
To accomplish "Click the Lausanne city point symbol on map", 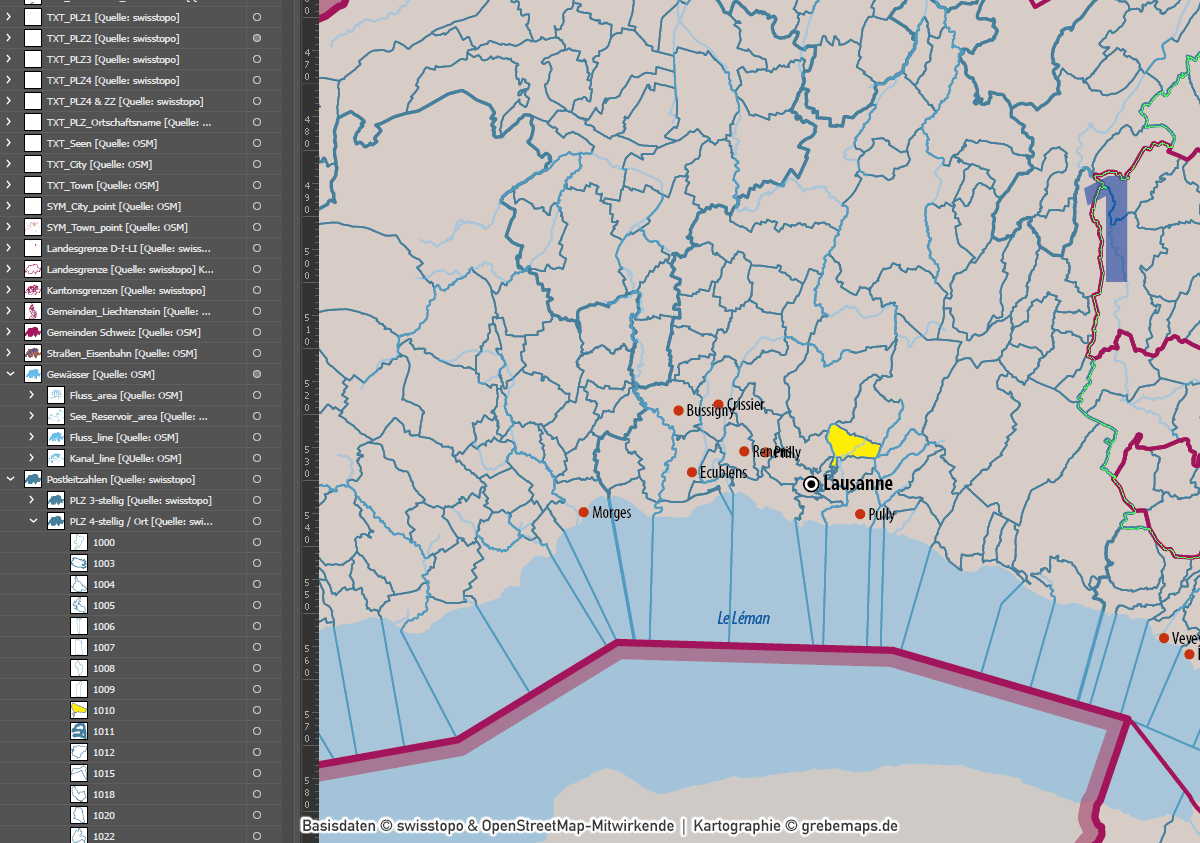I will point(811,484).
